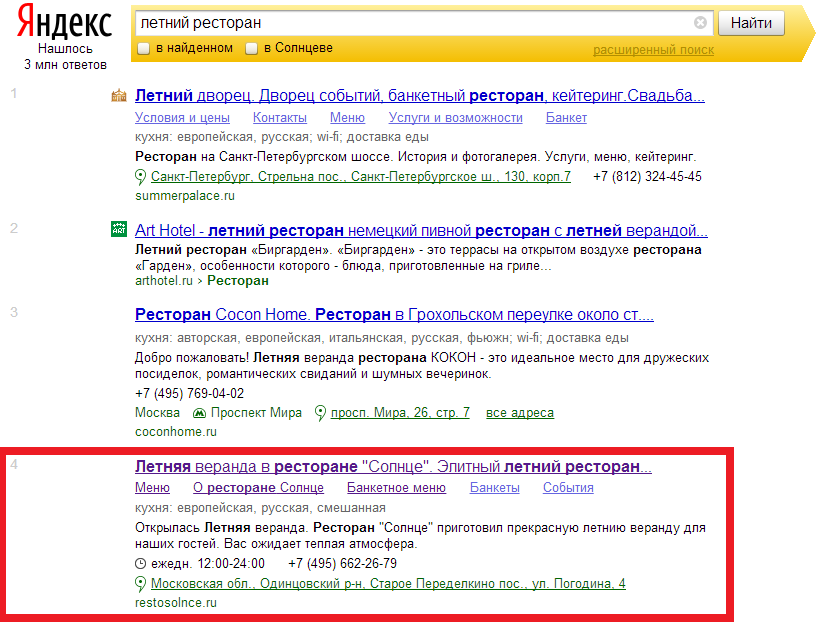Click the map pin beside the Старое Переделкино address
Viewport: 816px width, 627px height.
click(141, 584)
